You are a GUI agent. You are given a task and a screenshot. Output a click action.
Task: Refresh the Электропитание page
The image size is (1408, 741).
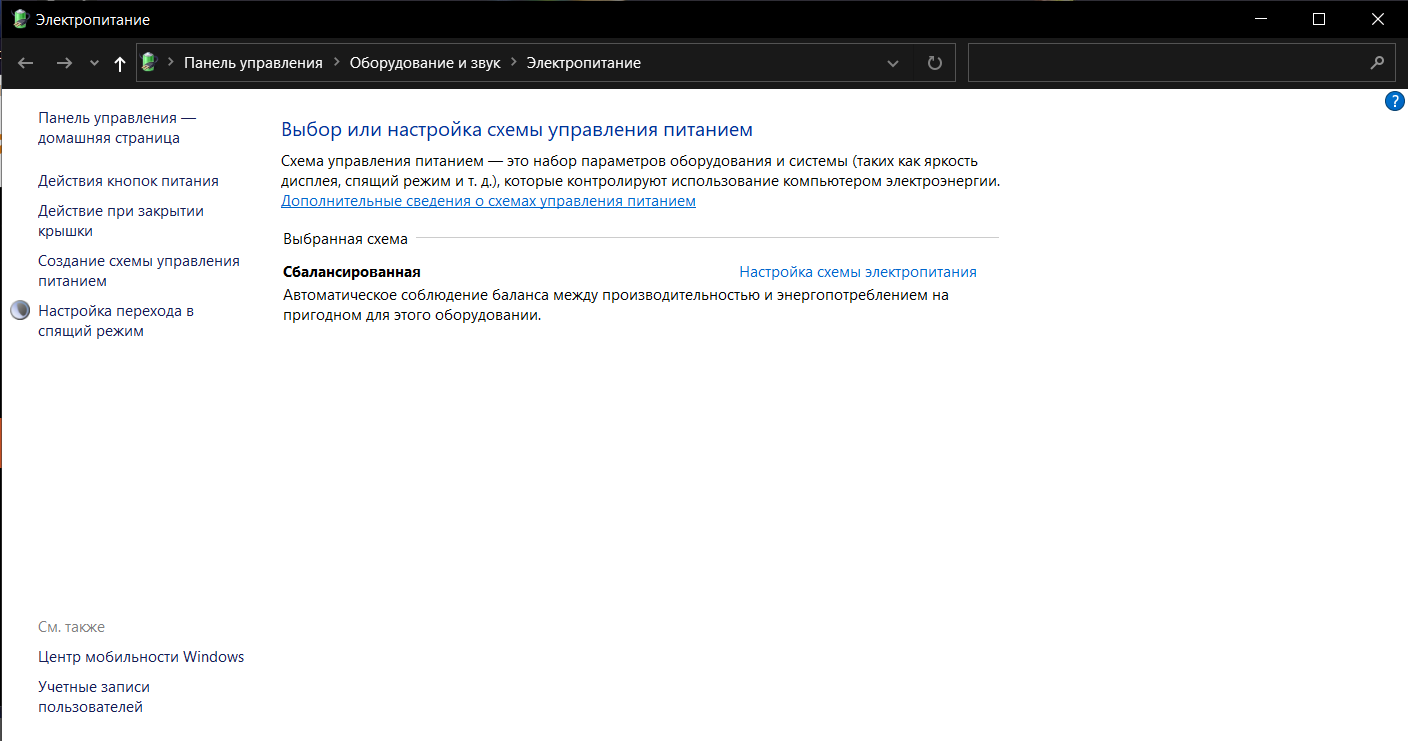point(935,63)
